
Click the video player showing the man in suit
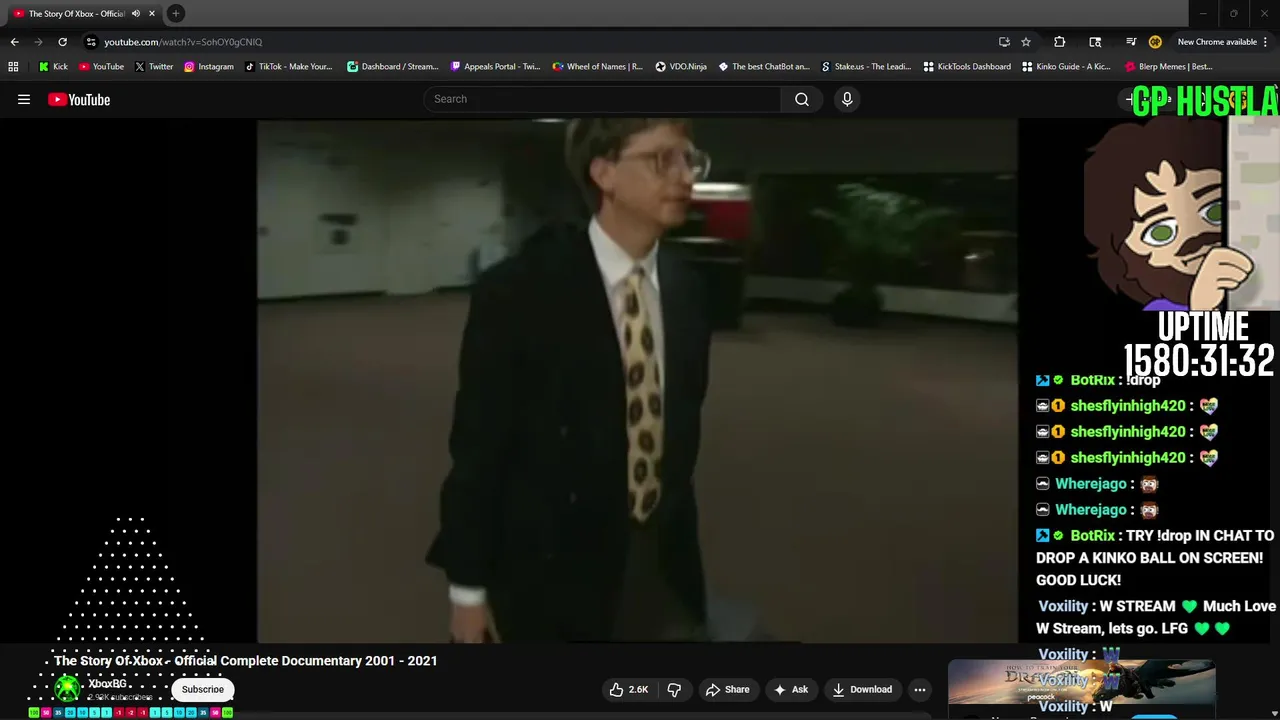(x=637, y=381)
